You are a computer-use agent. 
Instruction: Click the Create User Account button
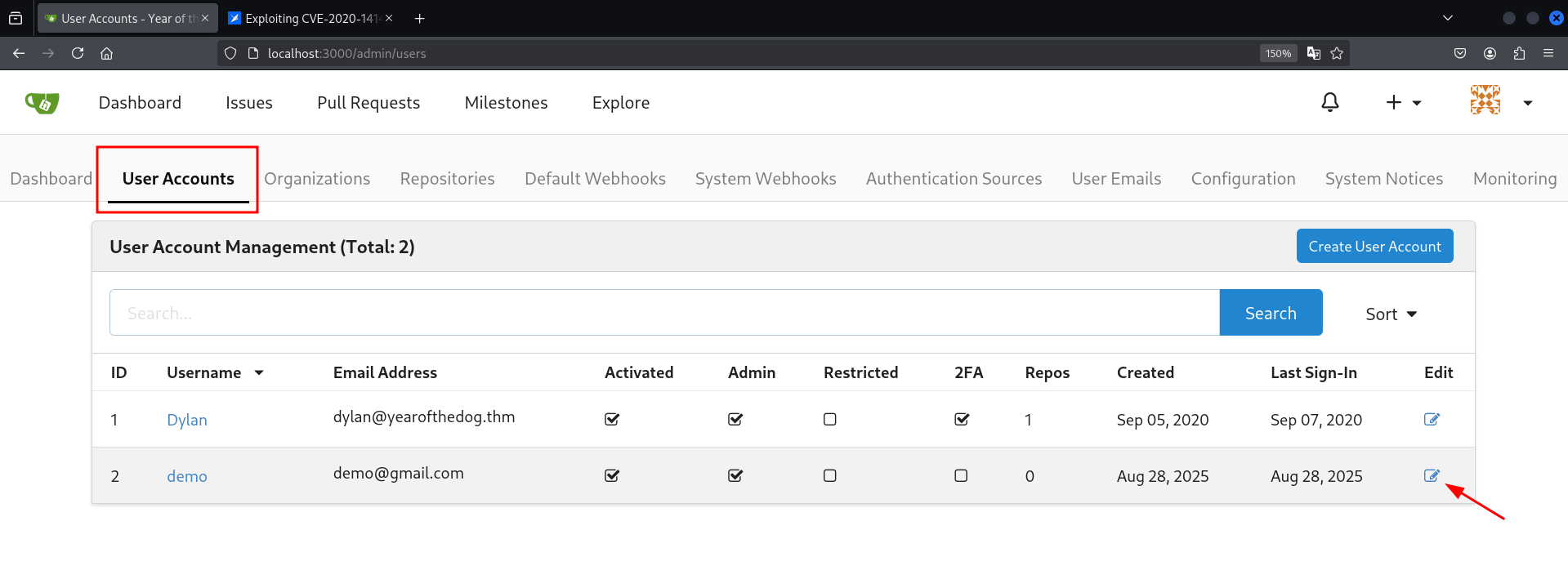click(1374, 246)
